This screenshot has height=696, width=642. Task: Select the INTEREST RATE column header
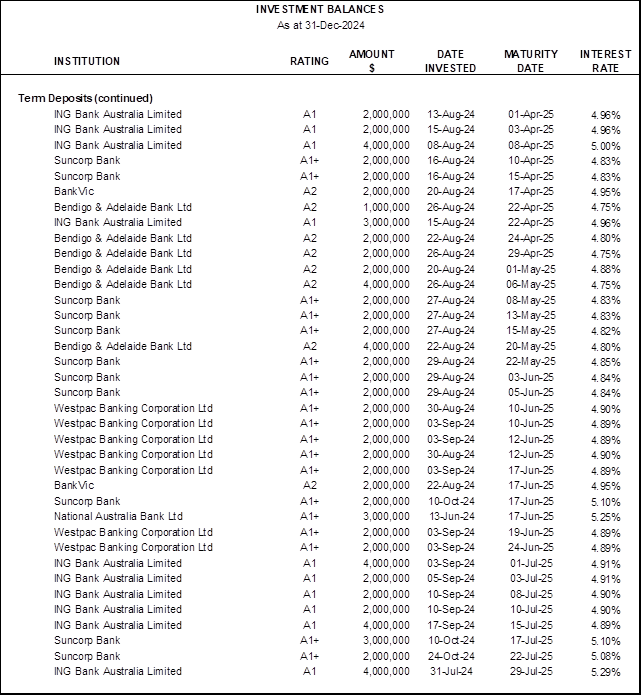(x=605, y=61)
